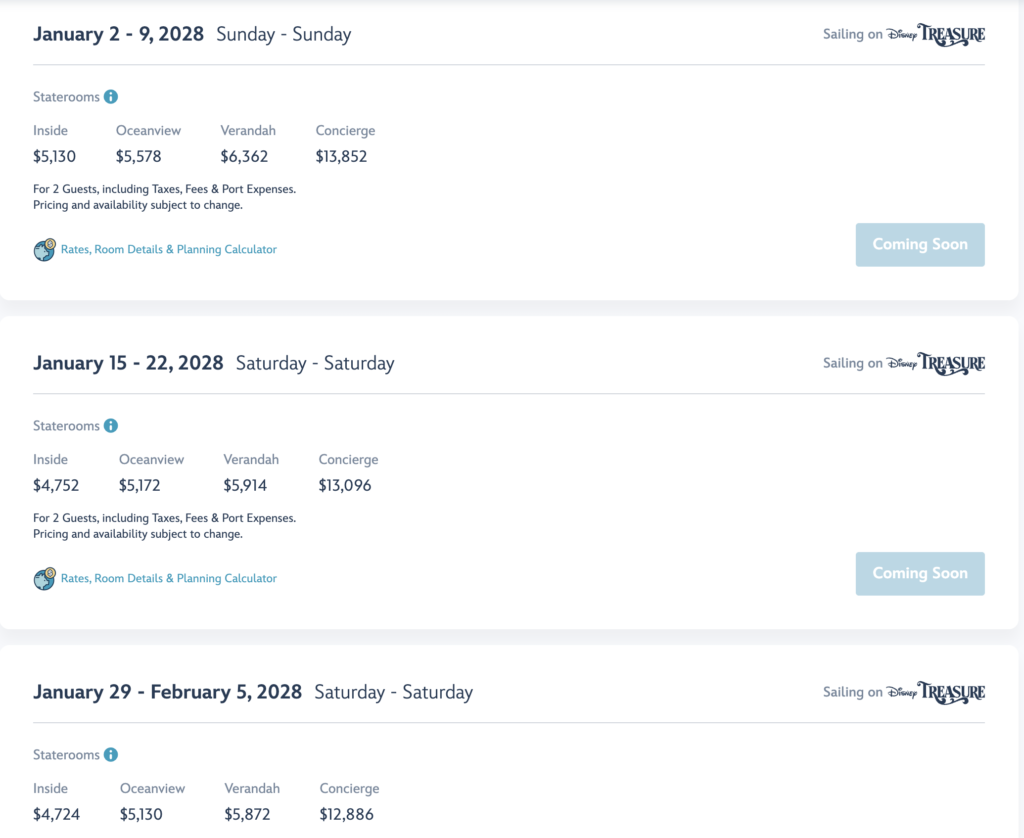The height and width of the screenshot is (838, 1024).
Task: Click Disney Treasure logo on January 15 sailing
Action: click(x=936, y=364)
